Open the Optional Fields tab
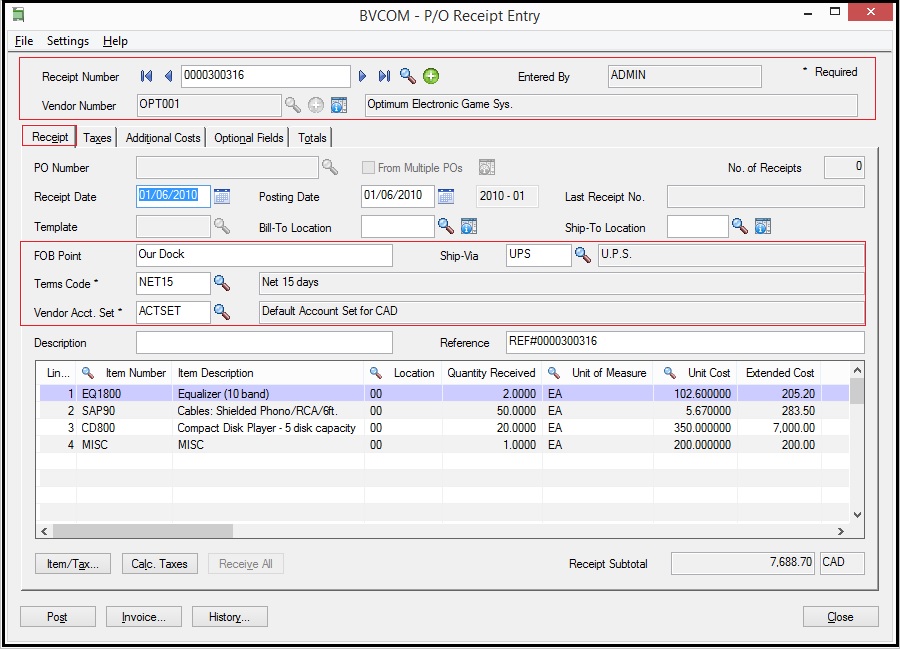The width and height of the screenshot is (900, 649). pos(247,137)
